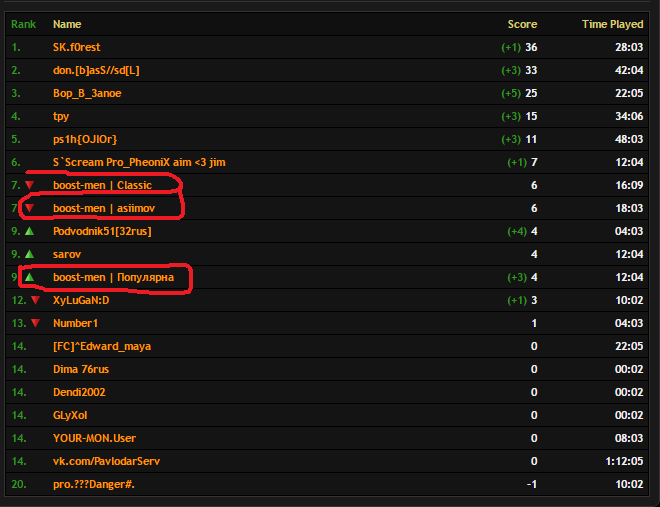Click green up arrow beside sarov
Viewport: 660px width, 507px height.
[29, 254]
